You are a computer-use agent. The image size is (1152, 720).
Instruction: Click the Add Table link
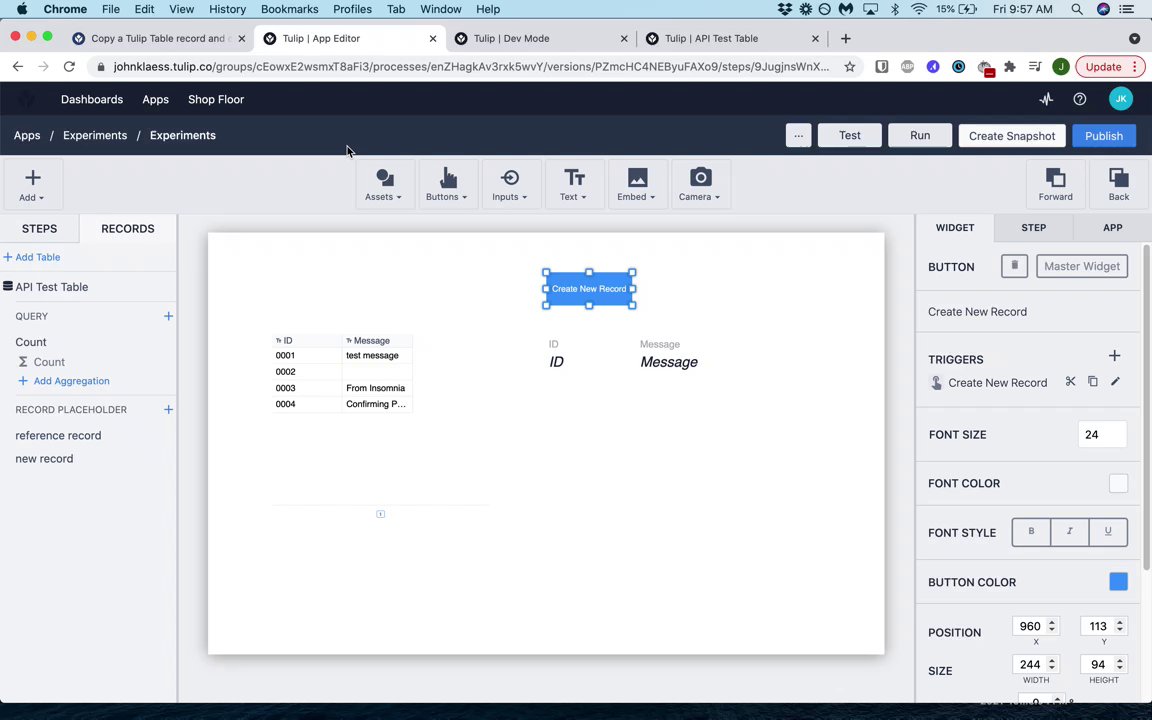(32, 257)
